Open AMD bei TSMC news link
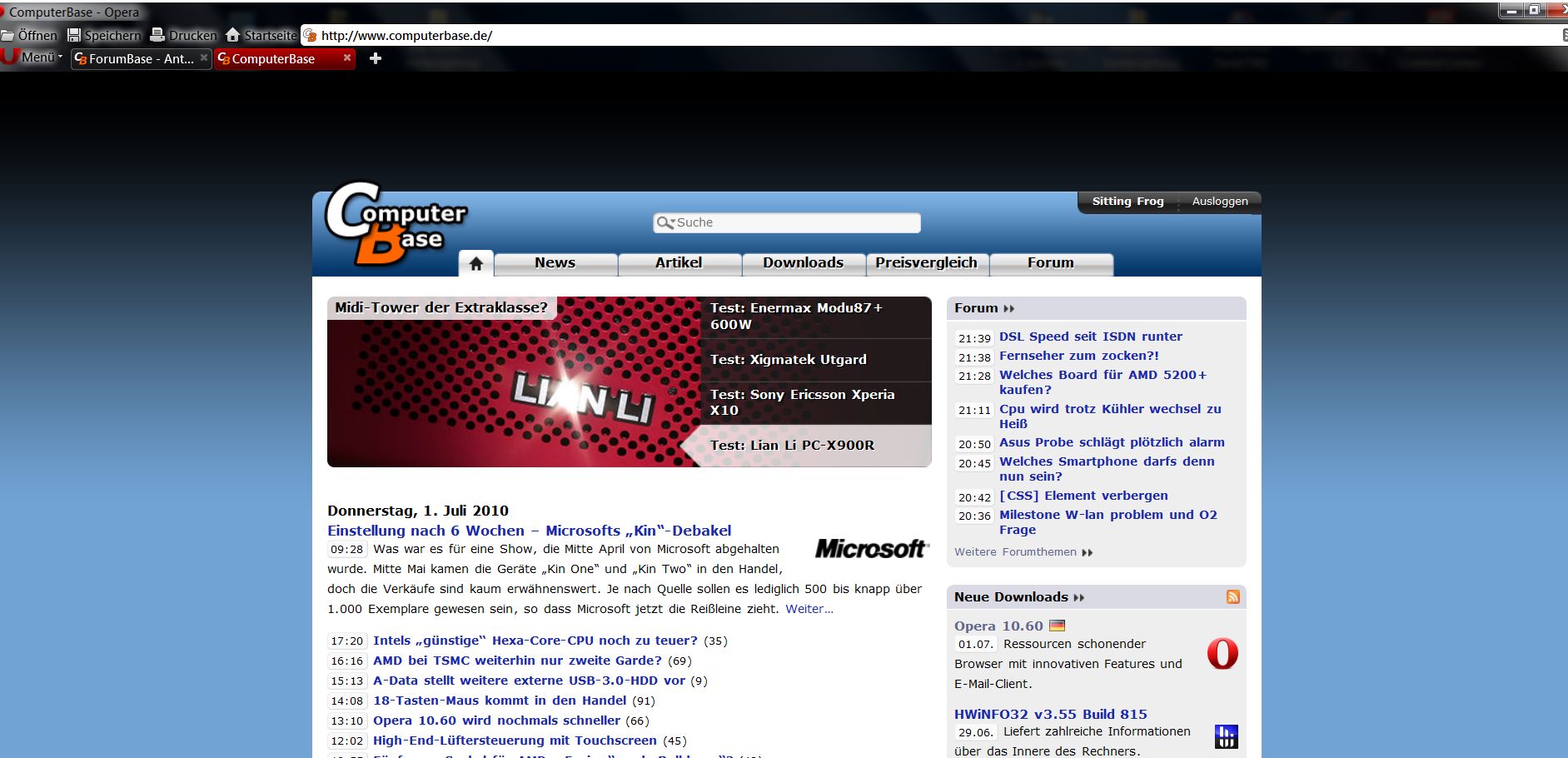The height and width of the screenshot is (758, 1568). click(x=517, y=661)
